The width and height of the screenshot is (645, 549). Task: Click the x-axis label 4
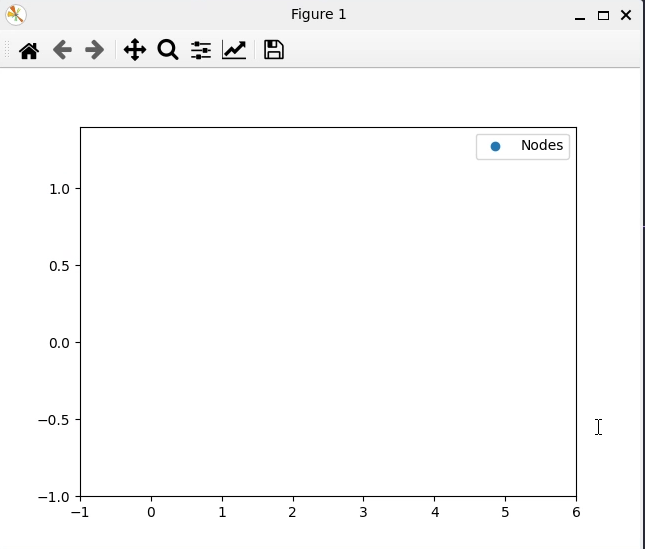[435, 513]
